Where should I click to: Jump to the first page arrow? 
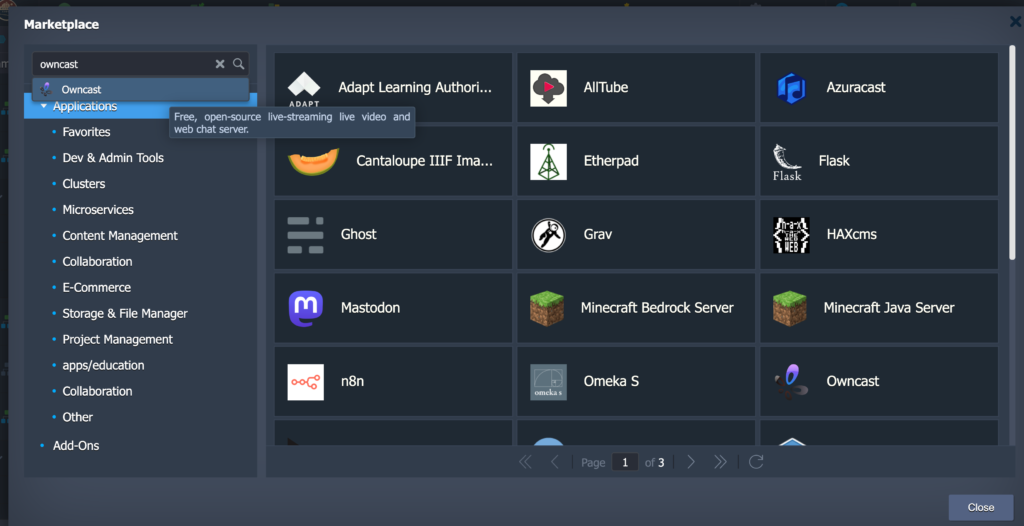[x=525, y=462]
